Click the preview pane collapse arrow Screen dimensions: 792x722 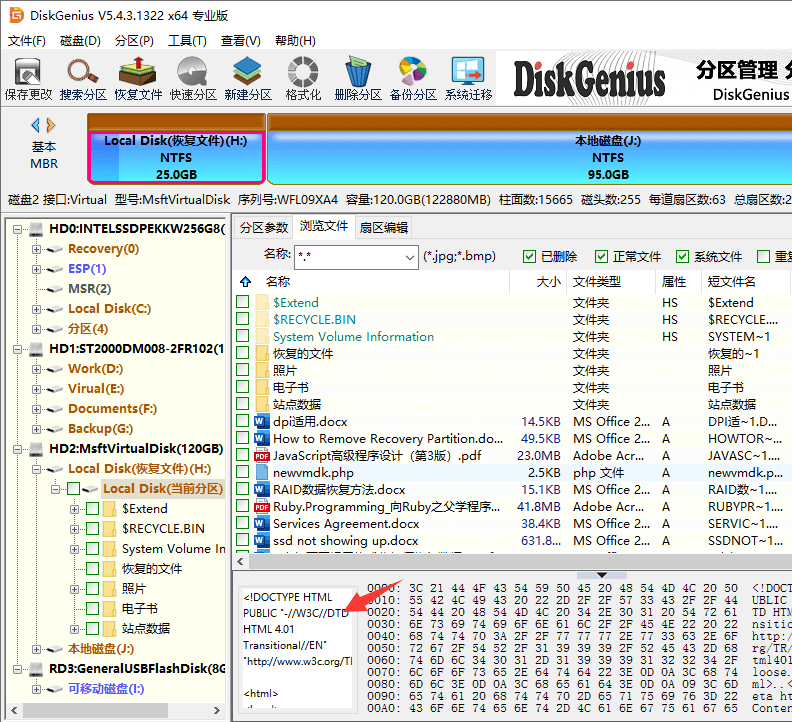coord(602,575)
